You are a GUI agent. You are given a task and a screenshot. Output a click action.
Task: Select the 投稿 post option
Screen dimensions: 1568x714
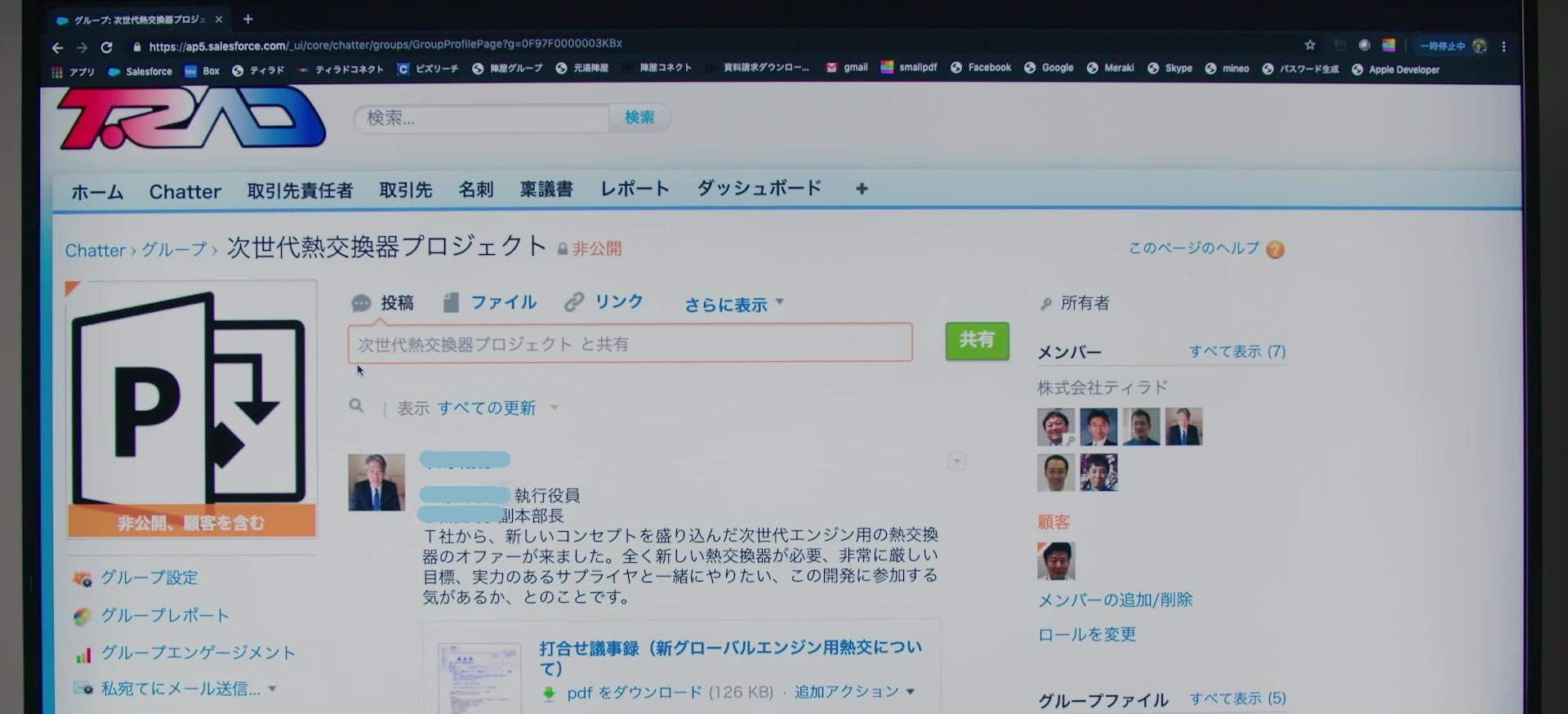[x=382, y=303]
